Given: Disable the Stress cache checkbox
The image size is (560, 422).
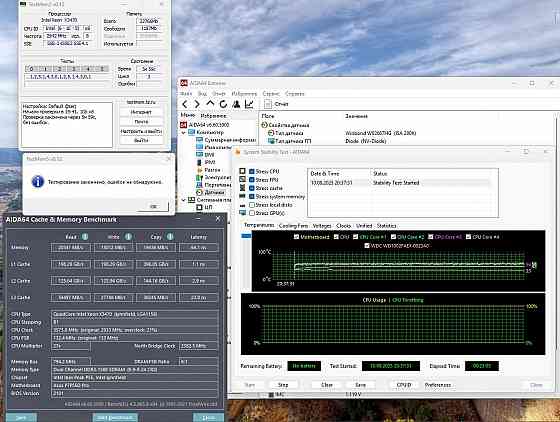Looking at the screenshot, I should tap(252, 188).
